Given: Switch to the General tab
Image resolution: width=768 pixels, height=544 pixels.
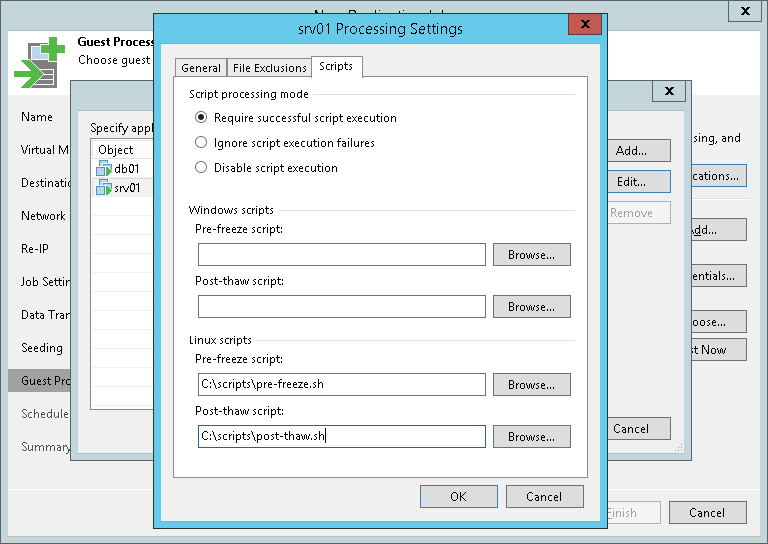Looking at the screenshot, I should coord(201,68).
